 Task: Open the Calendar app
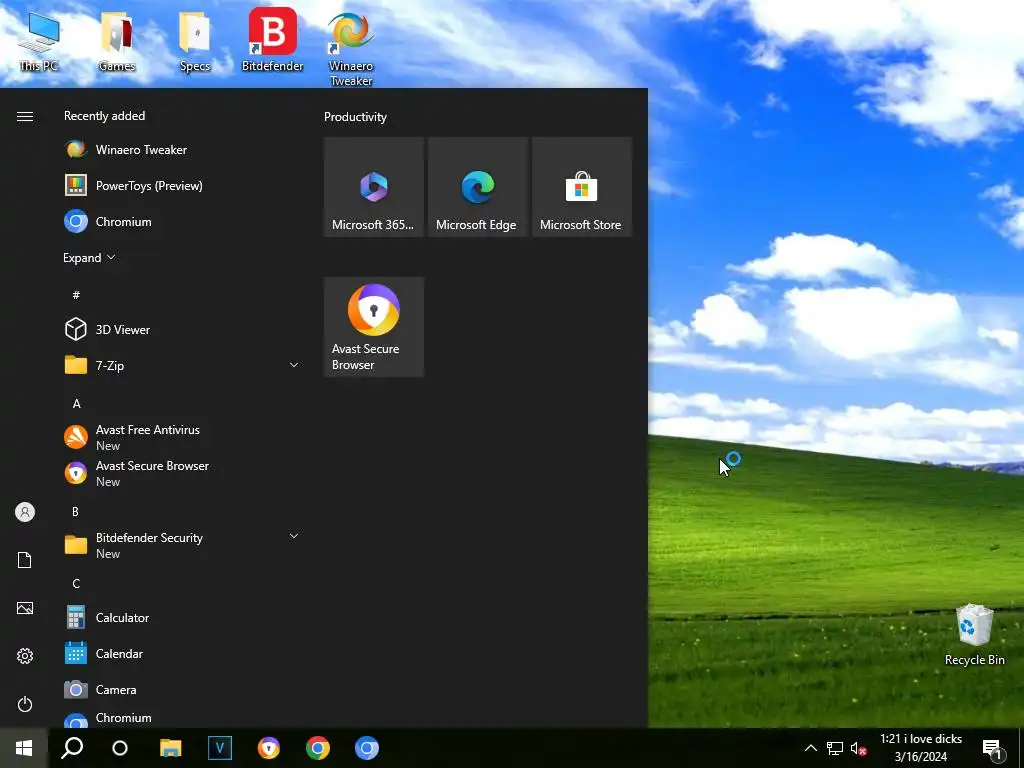(x=182, y=653)
